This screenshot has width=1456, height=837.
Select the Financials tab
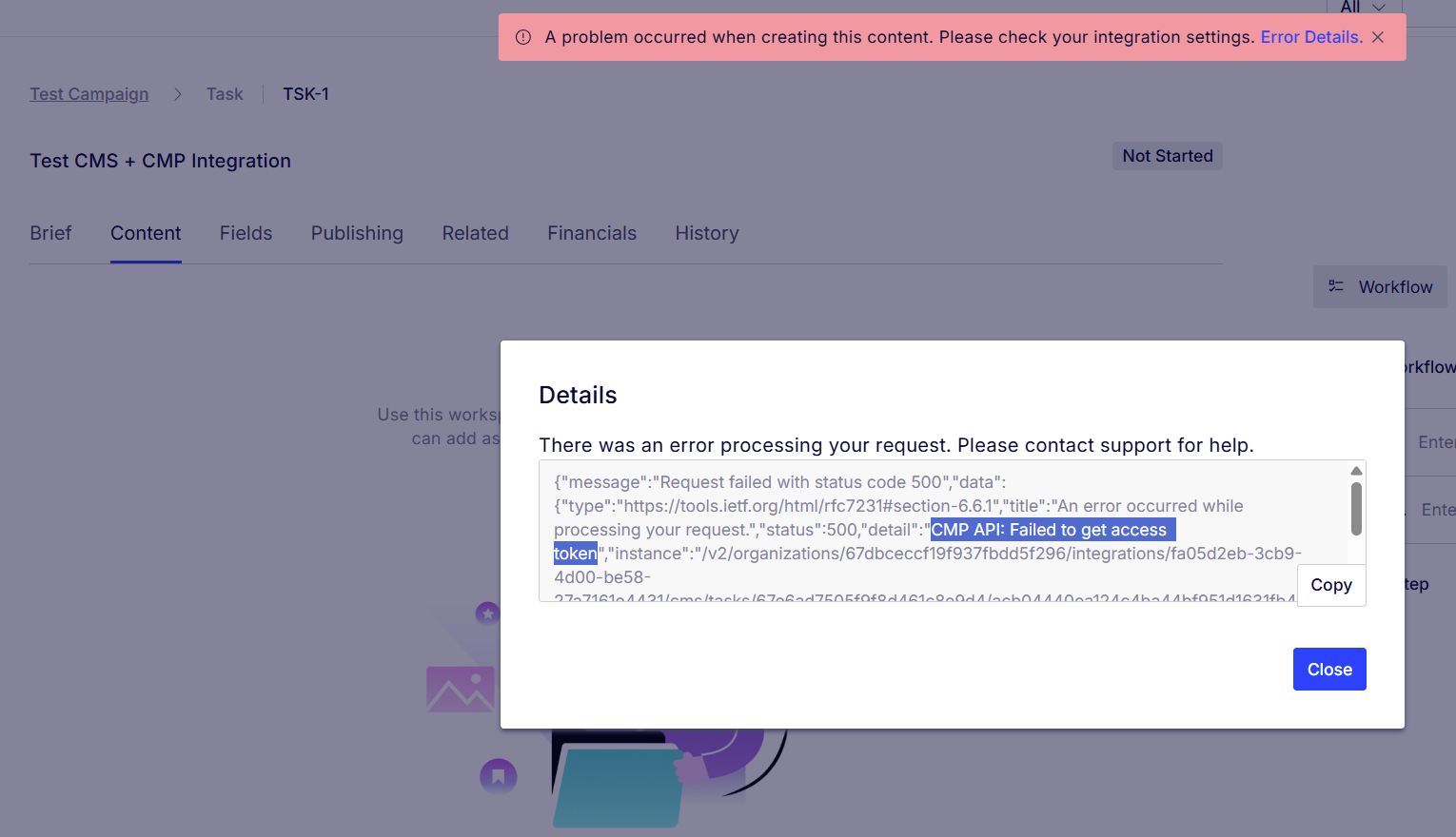(591, 233)
